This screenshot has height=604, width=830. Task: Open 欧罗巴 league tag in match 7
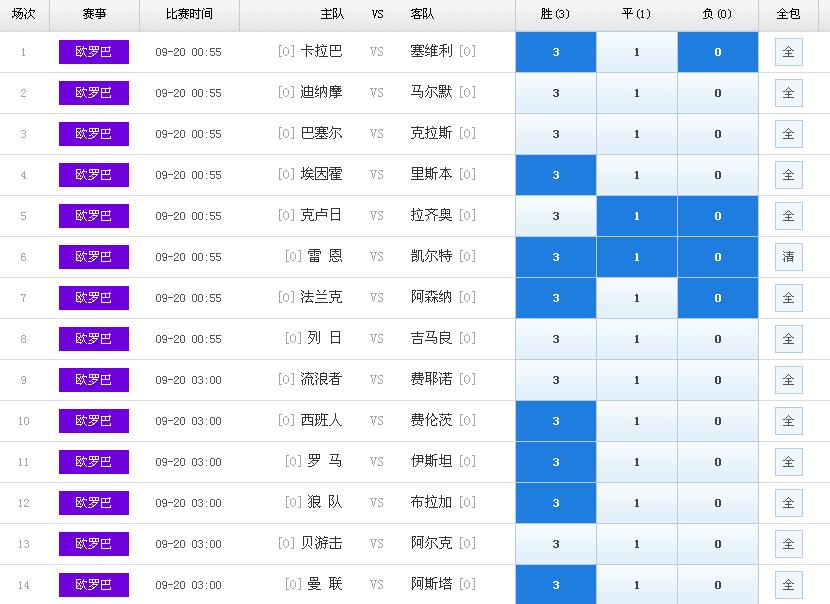[94, 298]
